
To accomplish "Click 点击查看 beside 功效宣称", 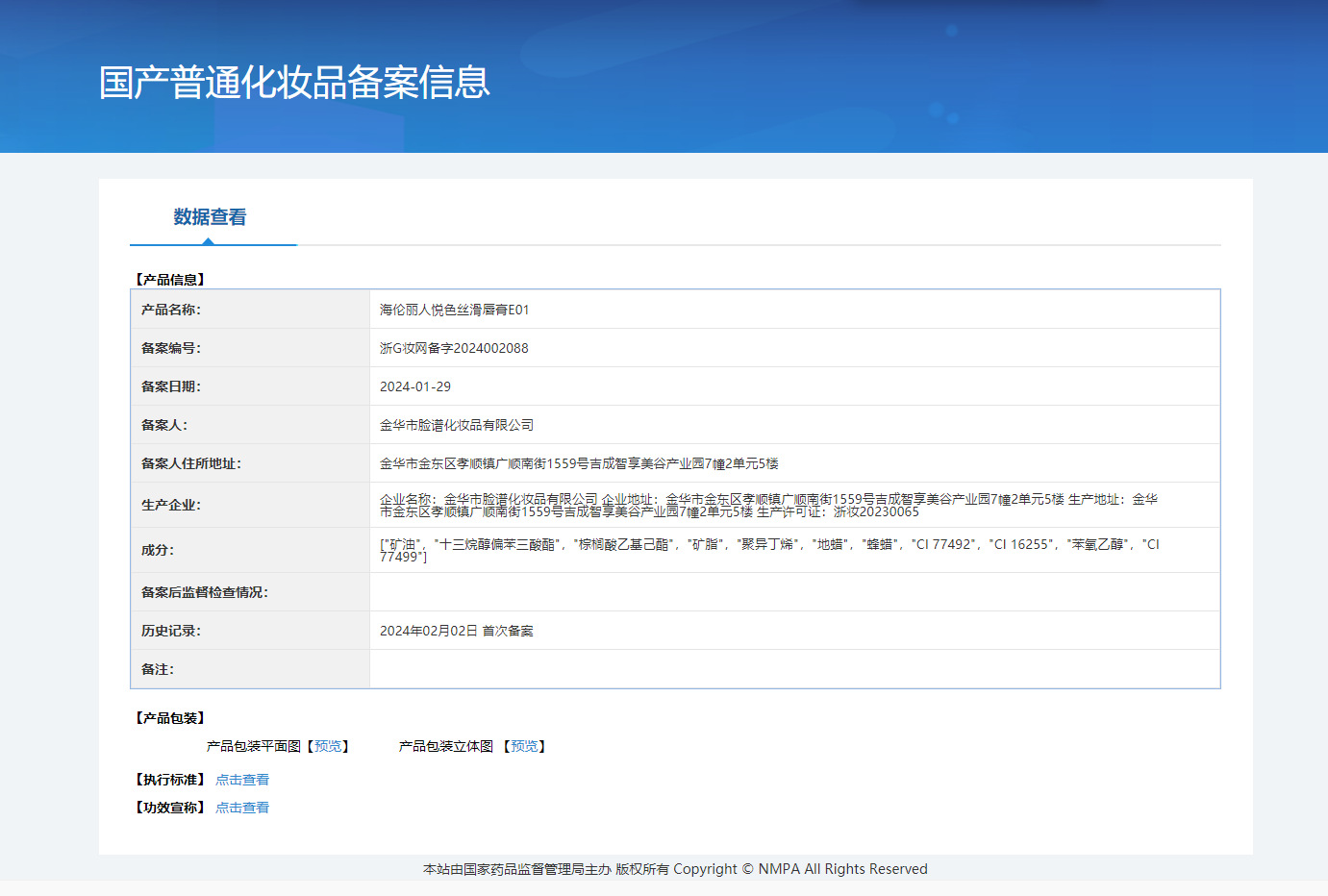I will pyautogui.click(x=242, y=808).
